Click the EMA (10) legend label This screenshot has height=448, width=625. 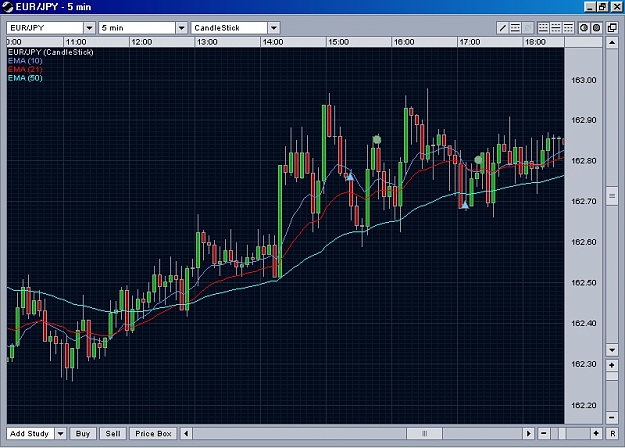(25, 61)
